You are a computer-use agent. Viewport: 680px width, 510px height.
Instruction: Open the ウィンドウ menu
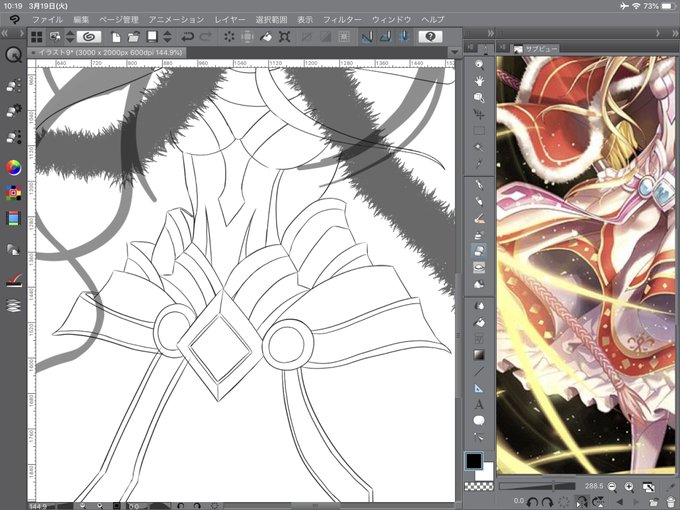392,20
